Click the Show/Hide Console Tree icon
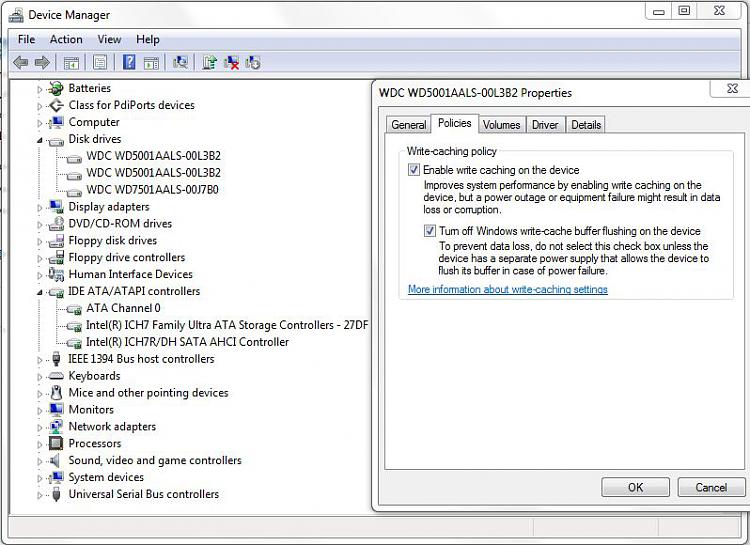 (x=71, y=62)
